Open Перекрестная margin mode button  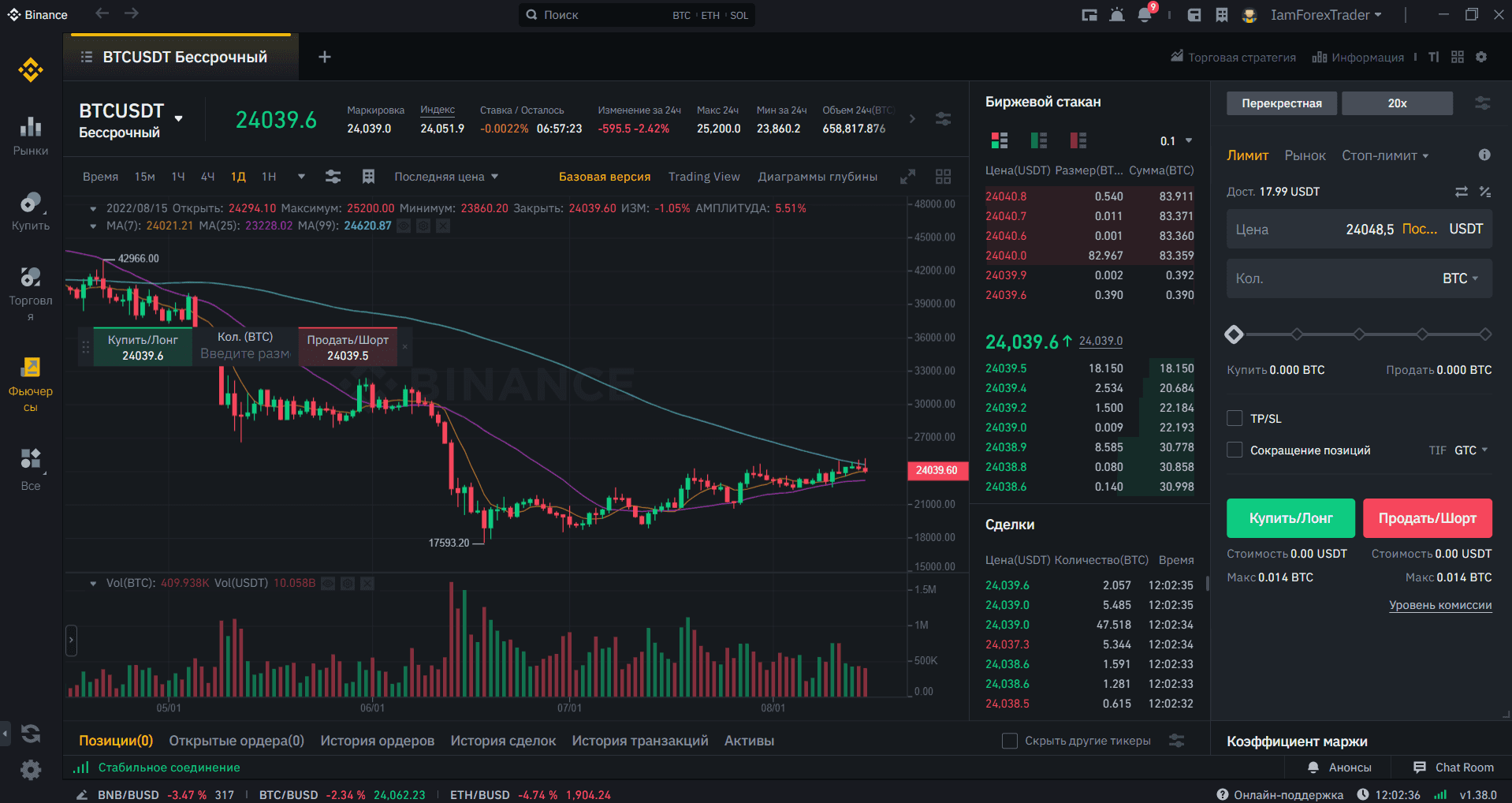click(x=1282, y=103)
